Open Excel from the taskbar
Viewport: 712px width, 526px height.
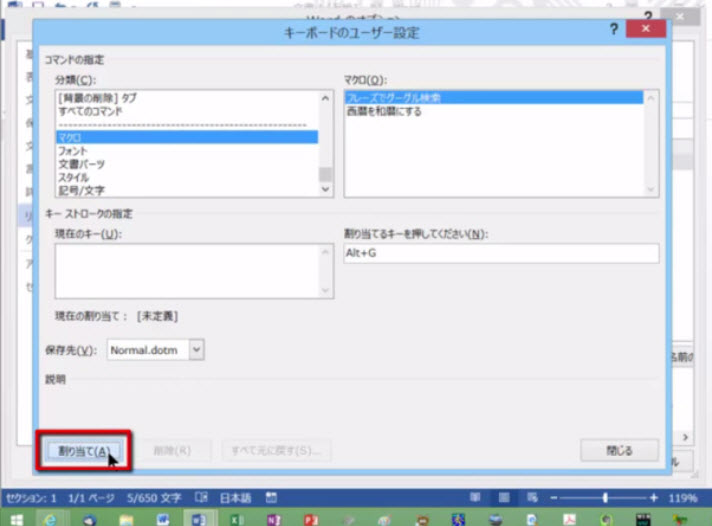[236, 518]
